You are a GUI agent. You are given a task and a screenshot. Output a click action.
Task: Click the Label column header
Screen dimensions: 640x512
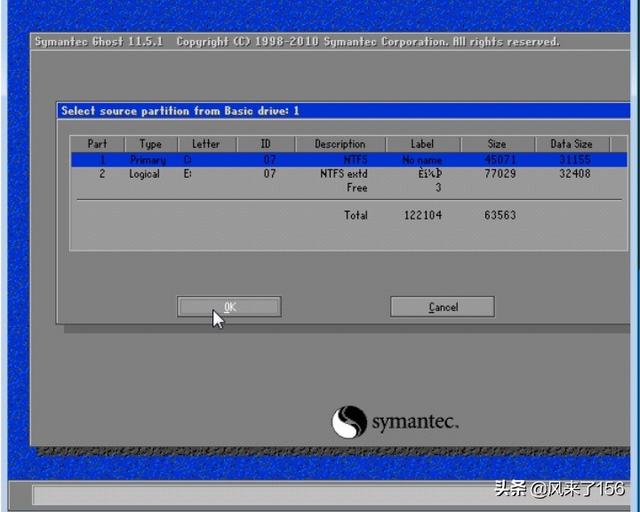tap(422, 144)
